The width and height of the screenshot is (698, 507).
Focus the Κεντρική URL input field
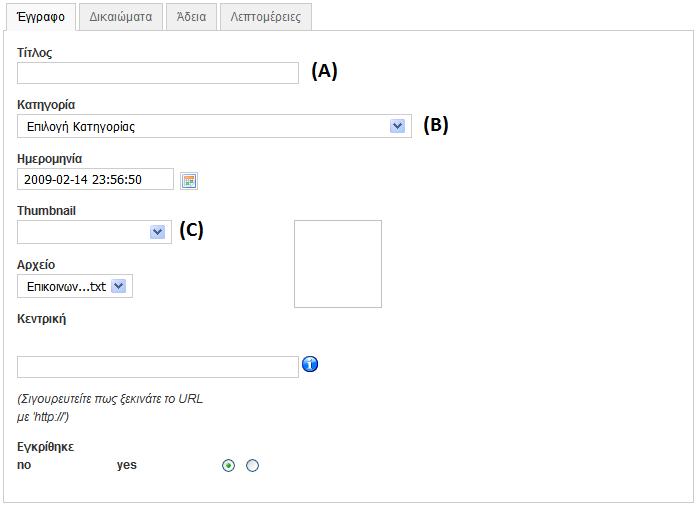click(158, 367)
